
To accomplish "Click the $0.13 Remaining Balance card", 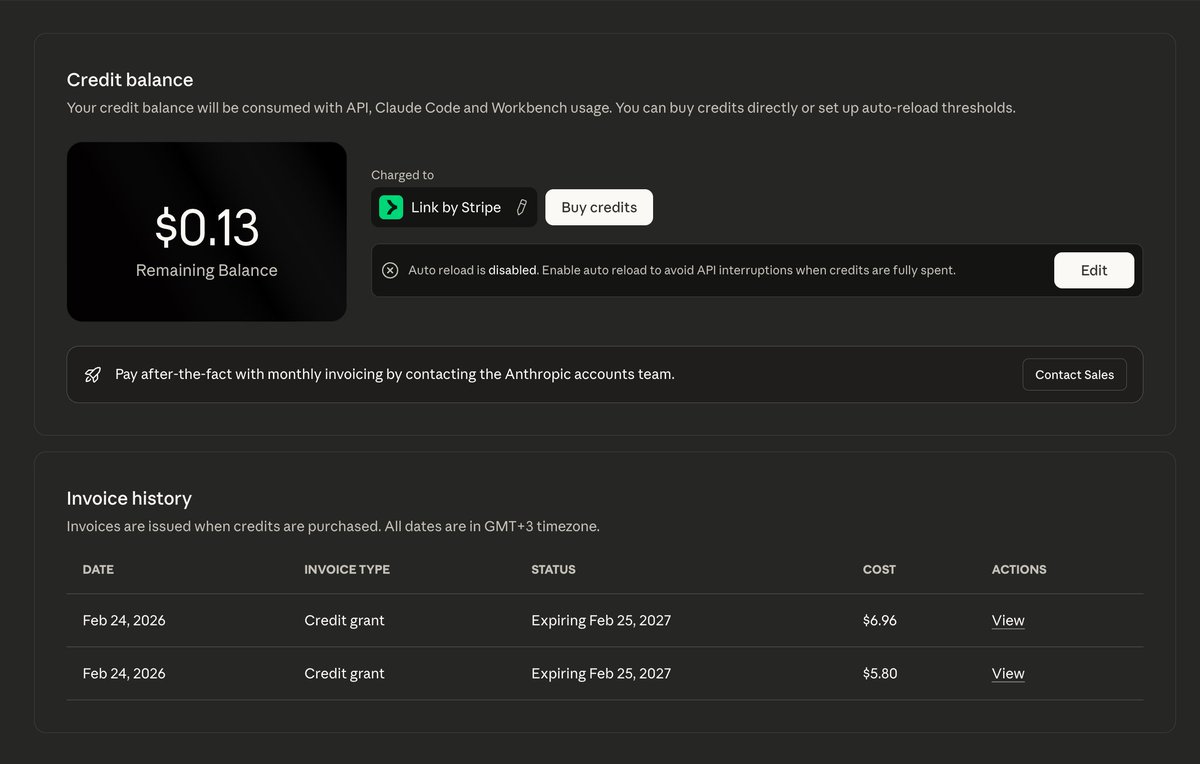I will pos(207,231).
